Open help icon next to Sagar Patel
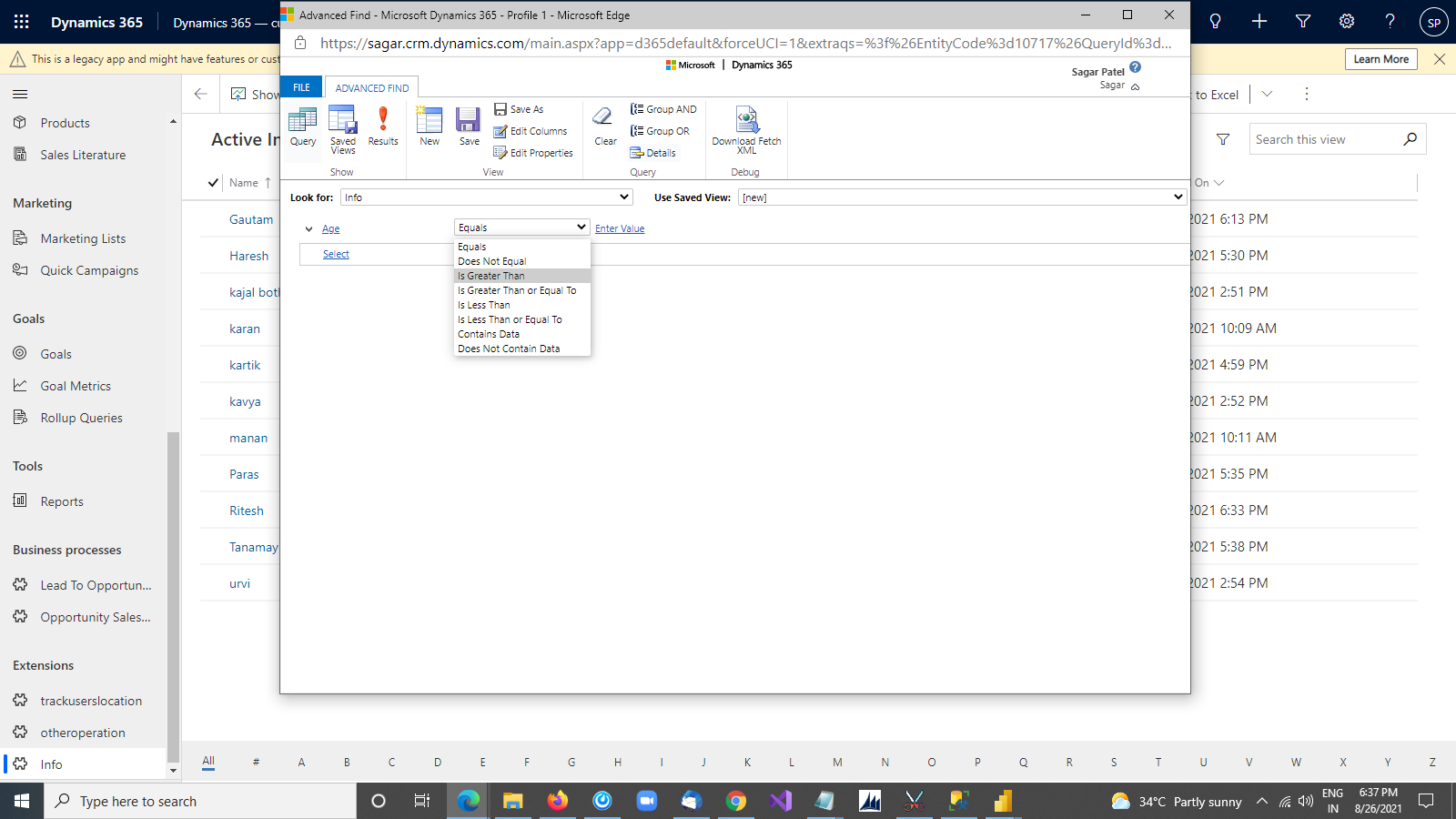The height and width of the screenshot is (819, 1456). click(1135, 67)
